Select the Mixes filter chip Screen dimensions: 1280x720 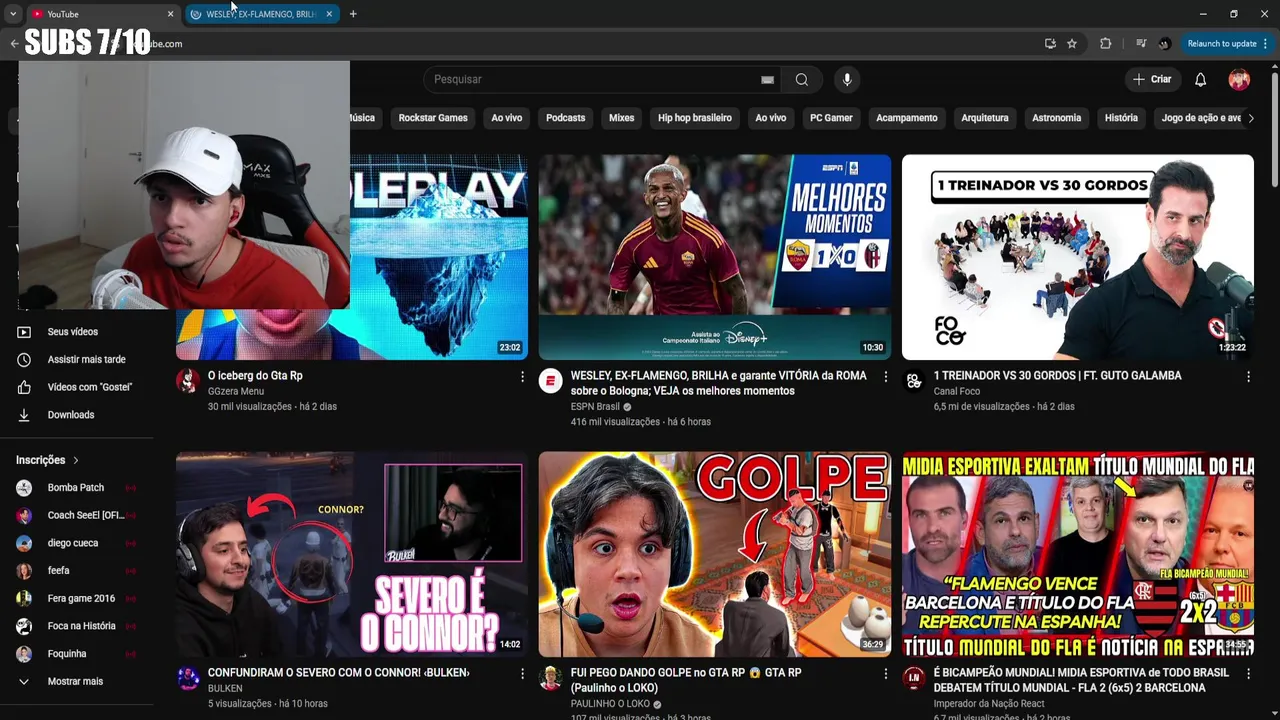(621, 118)
